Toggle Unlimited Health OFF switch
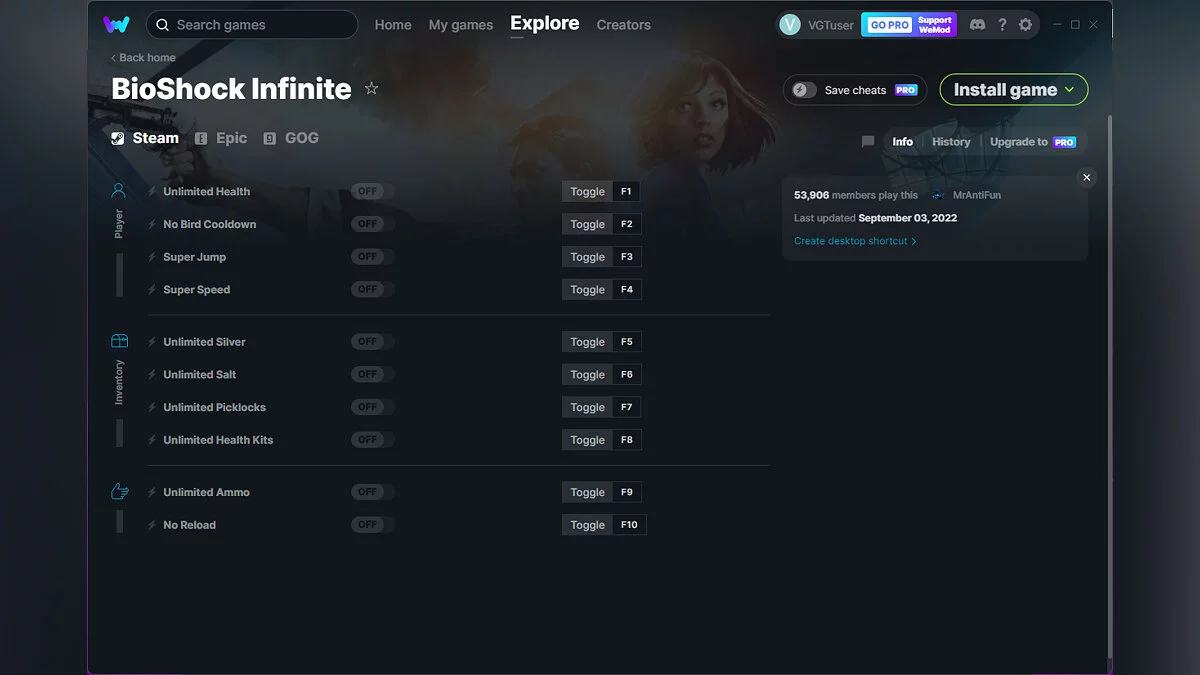1200x675 pixels. click(372, 191)
